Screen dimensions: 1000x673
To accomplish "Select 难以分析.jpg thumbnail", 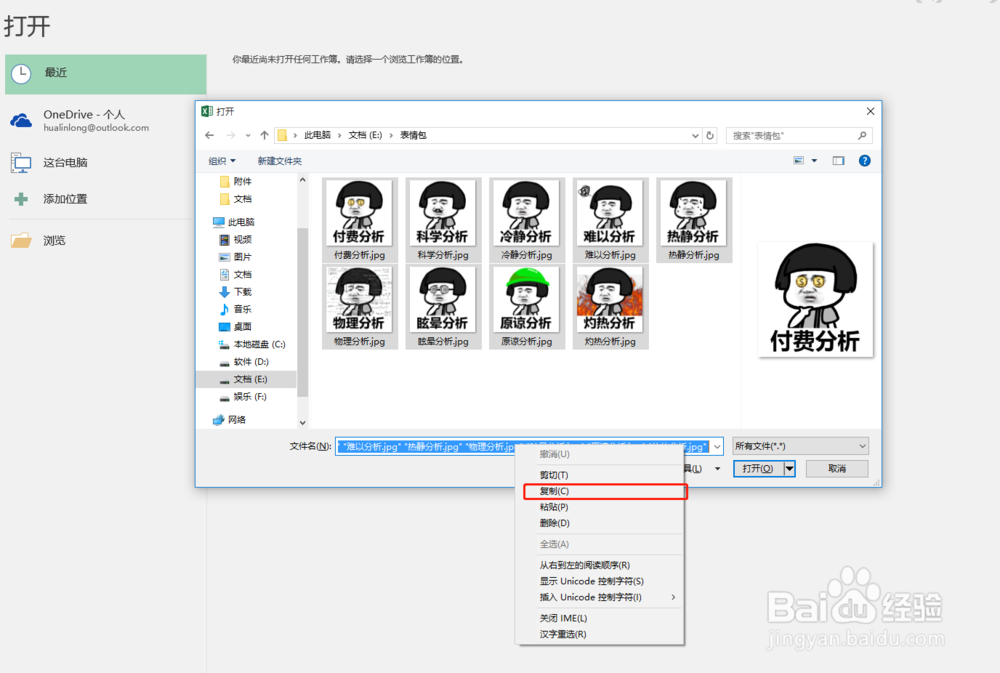I will click(610, 219).
